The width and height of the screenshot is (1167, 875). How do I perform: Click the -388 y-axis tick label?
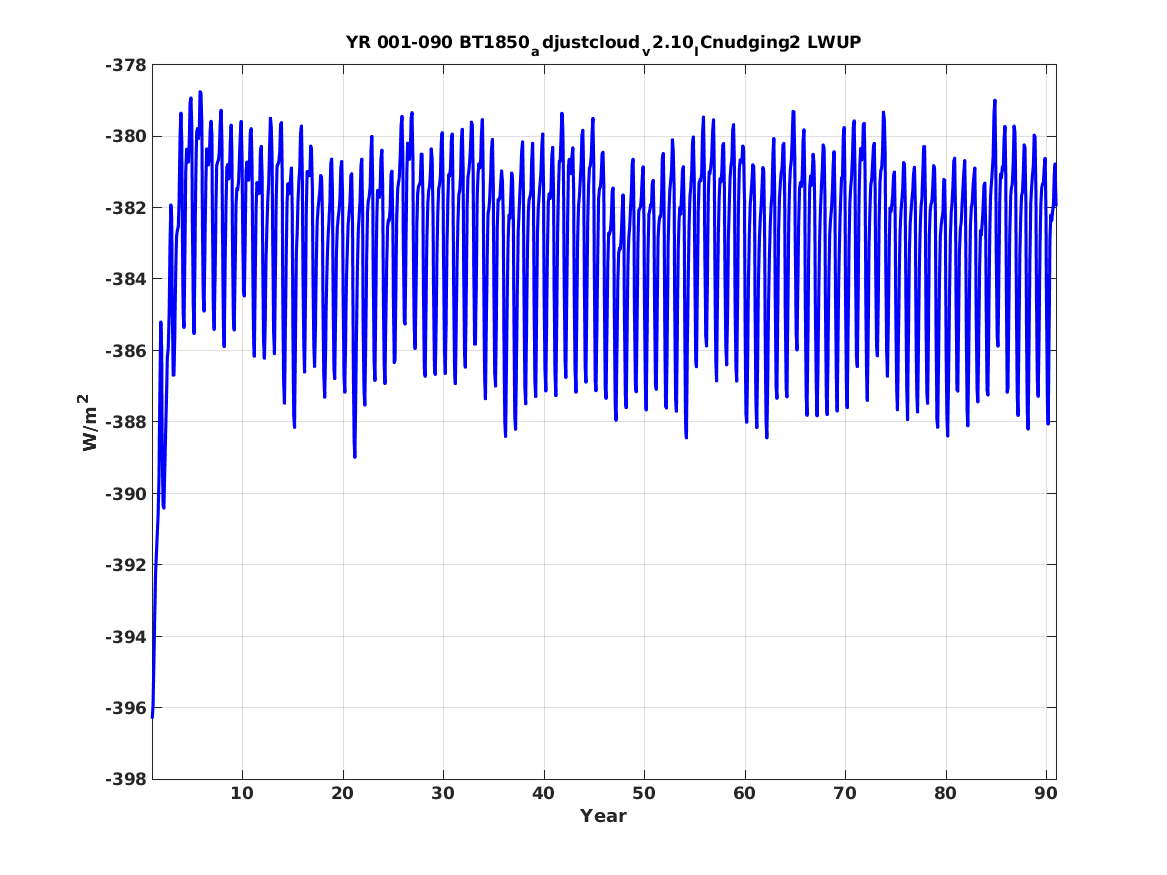[126, 423]
